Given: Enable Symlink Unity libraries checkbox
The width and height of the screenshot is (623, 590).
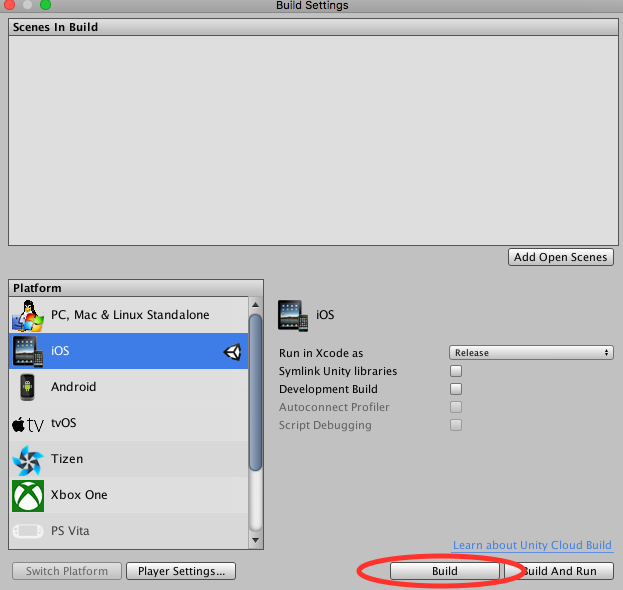Looking at the screenshot, I should (x=456, y=371).
